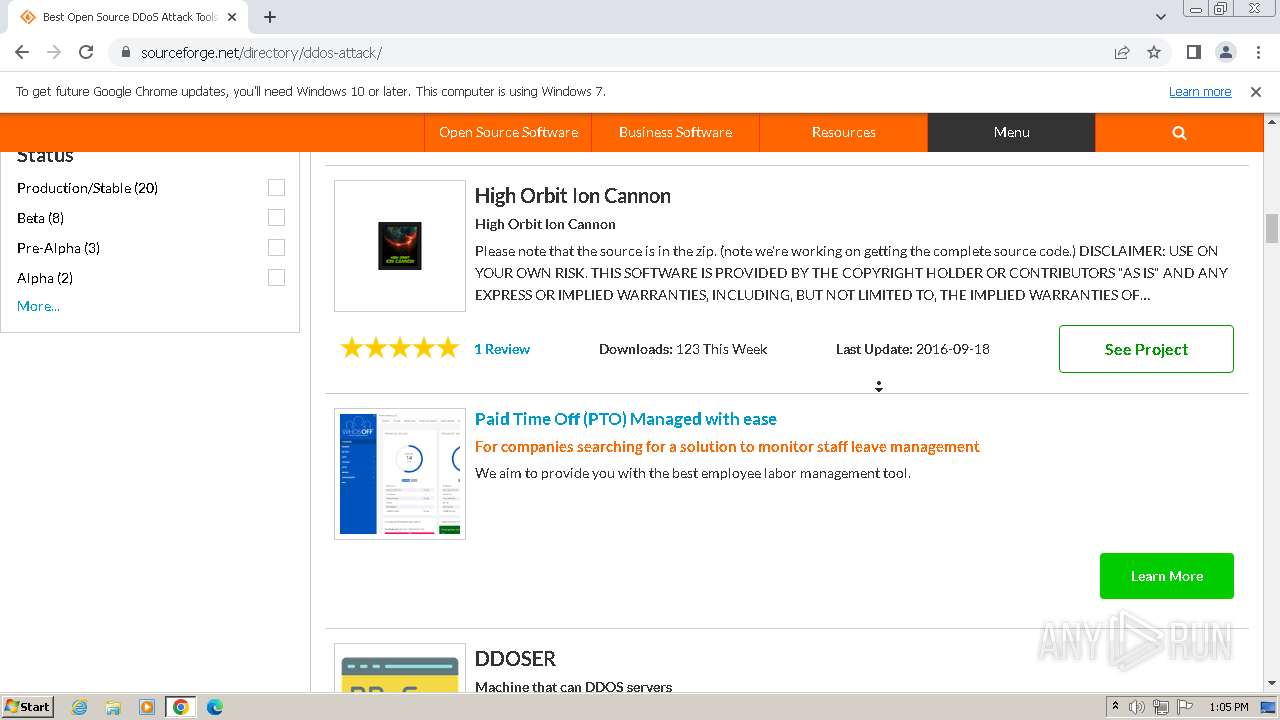Viewport: 1280px width, 720px height.
Task: Check the Alpha (2) status filter
Action: pyautogui.click(x=276, y=278)
